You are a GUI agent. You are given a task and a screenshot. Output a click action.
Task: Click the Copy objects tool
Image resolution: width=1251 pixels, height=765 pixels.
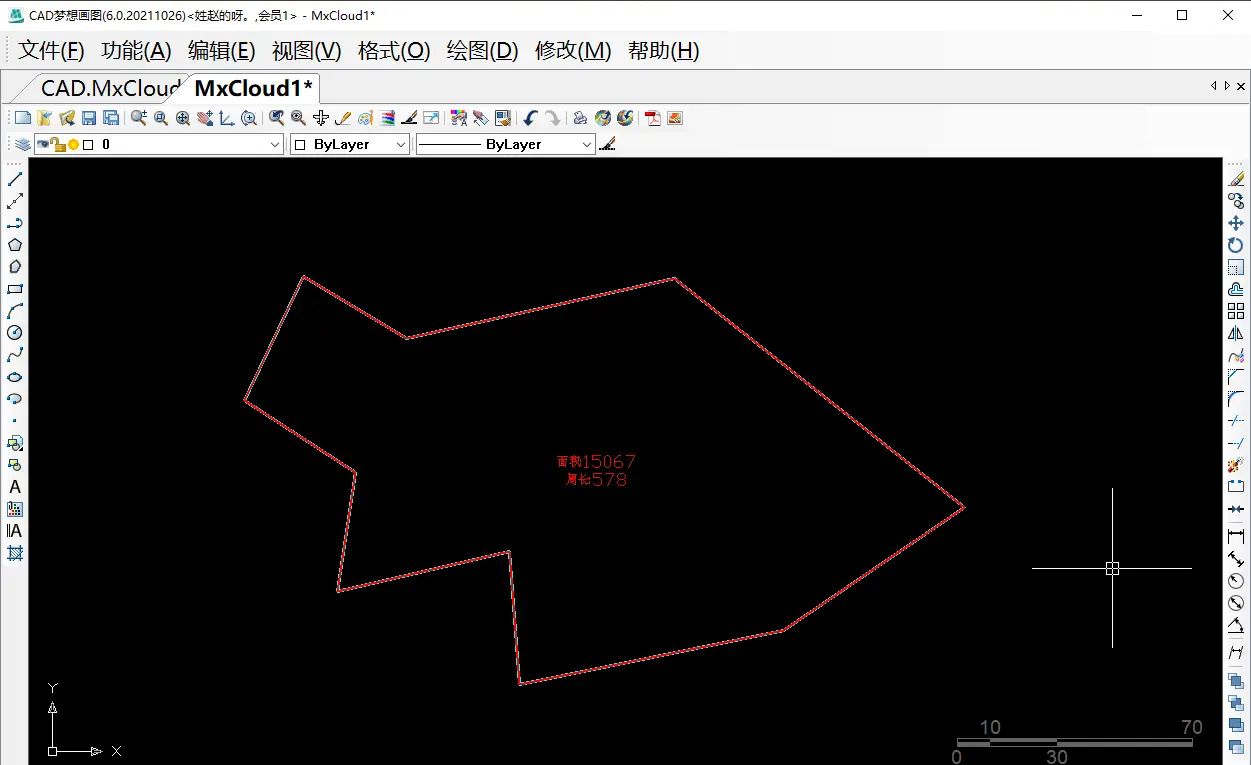(x=1236, y=201)
